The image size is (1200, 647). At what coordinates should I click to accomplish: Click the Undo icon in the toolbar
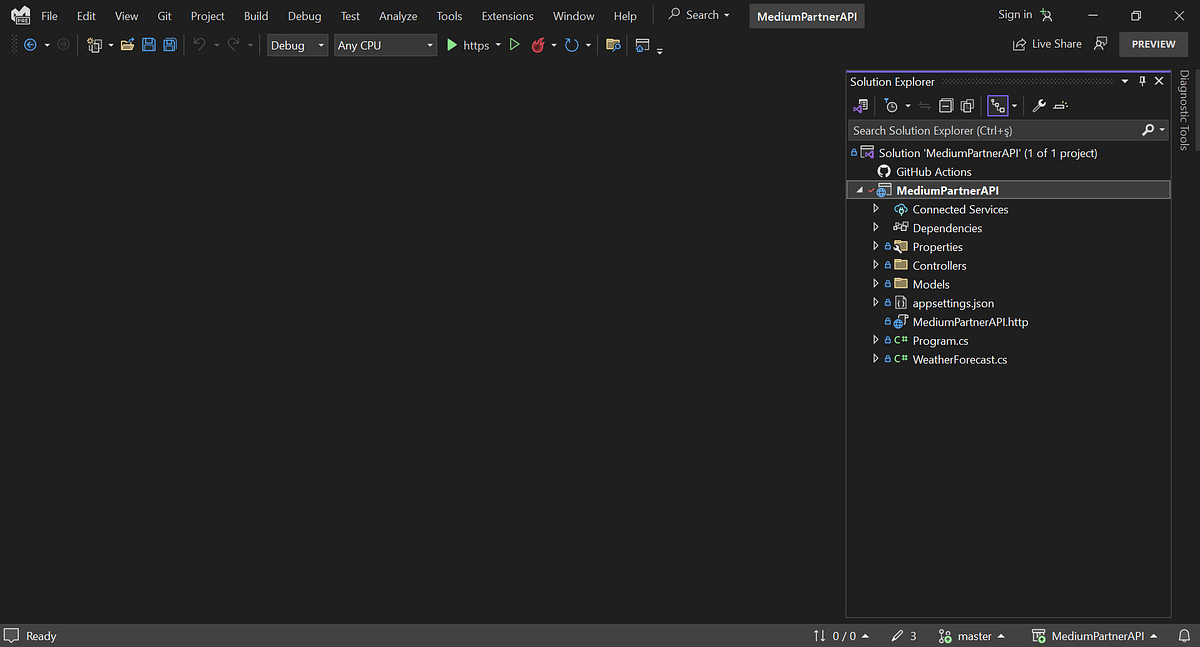(x=199, y=44)
